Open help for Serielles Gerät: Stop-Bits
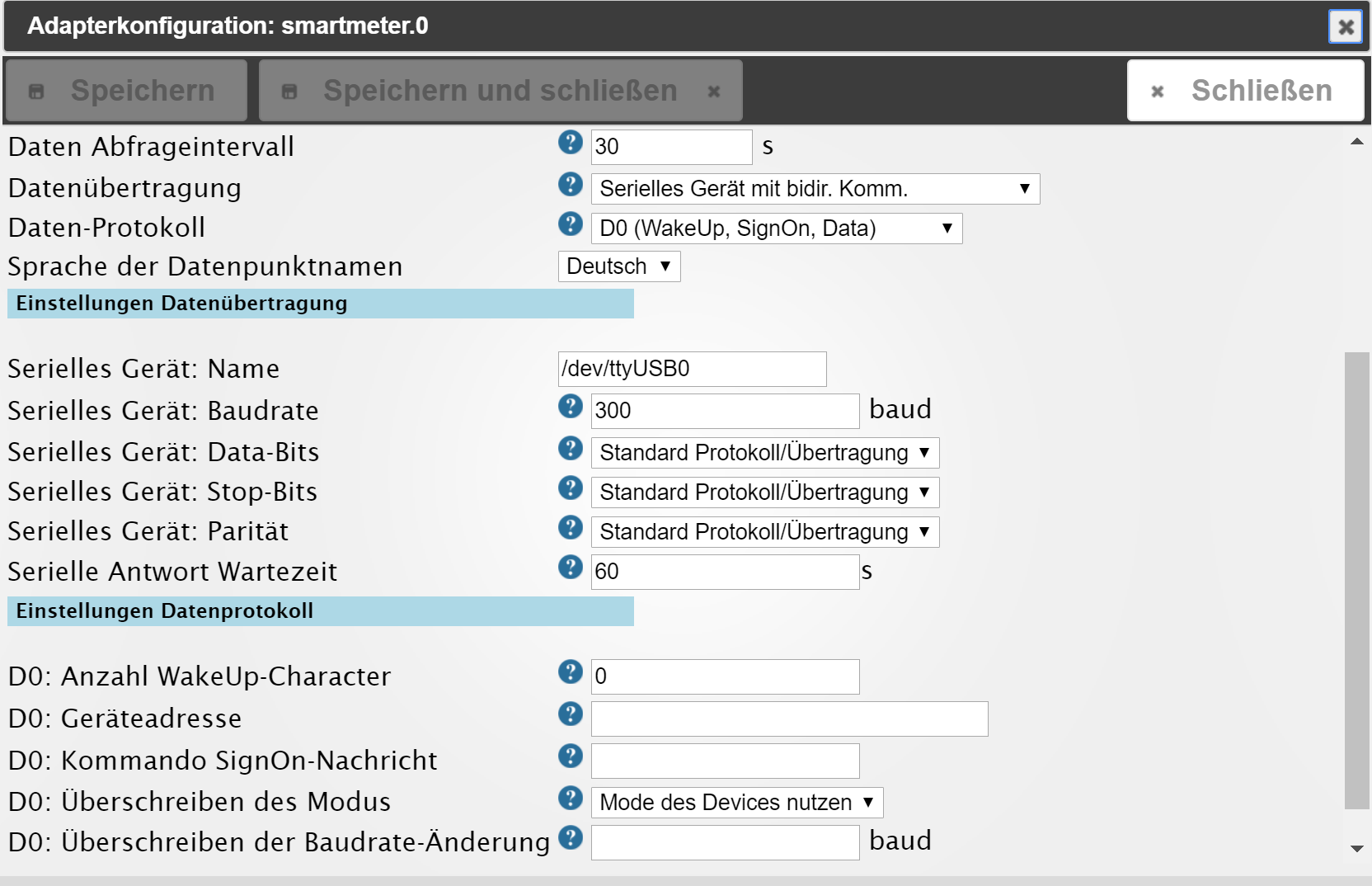The width and height of the screenshot is (1372, 886). [x=570, y=488]
